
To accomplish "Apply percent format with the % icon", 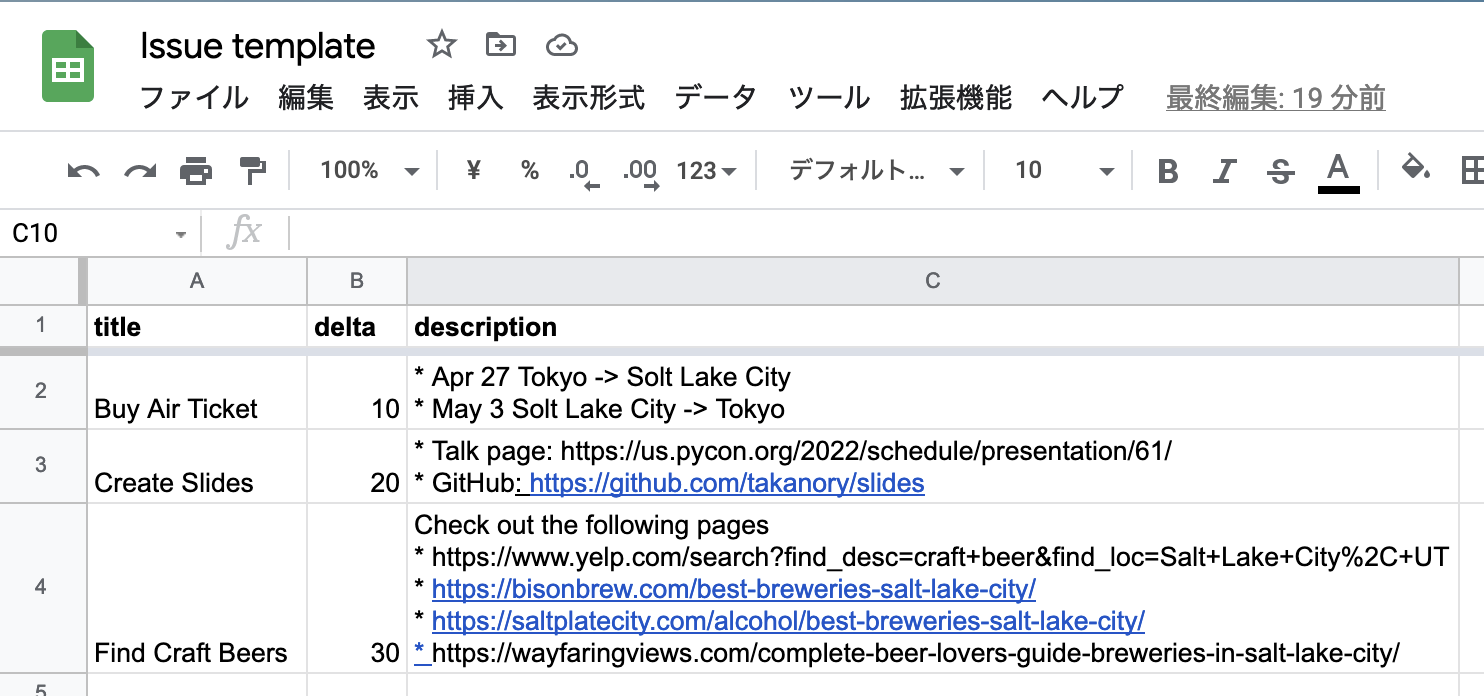I will [x=529, y=170].
